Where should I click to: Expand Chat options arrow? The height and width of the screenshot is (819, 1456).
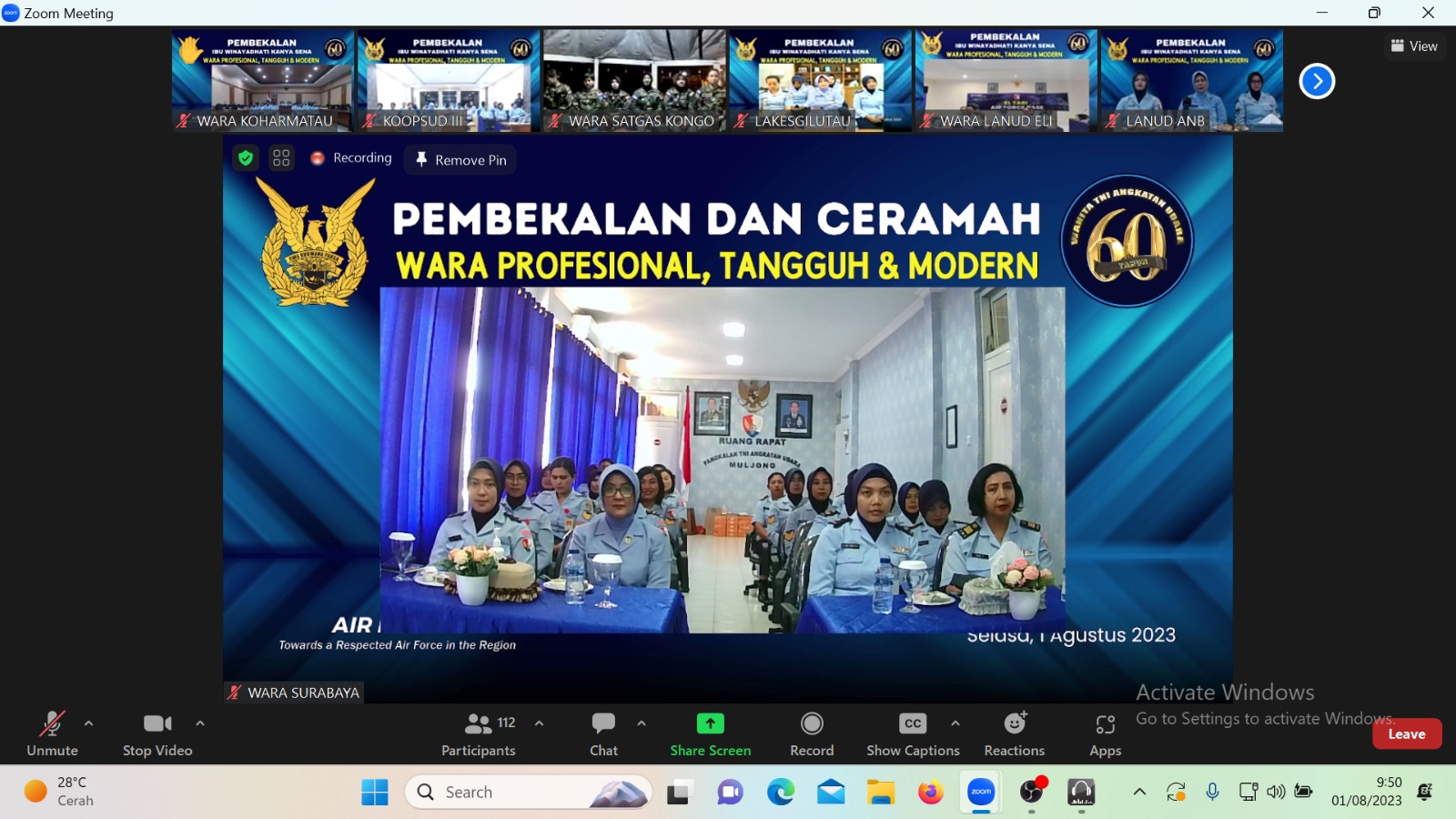[642, 723]
